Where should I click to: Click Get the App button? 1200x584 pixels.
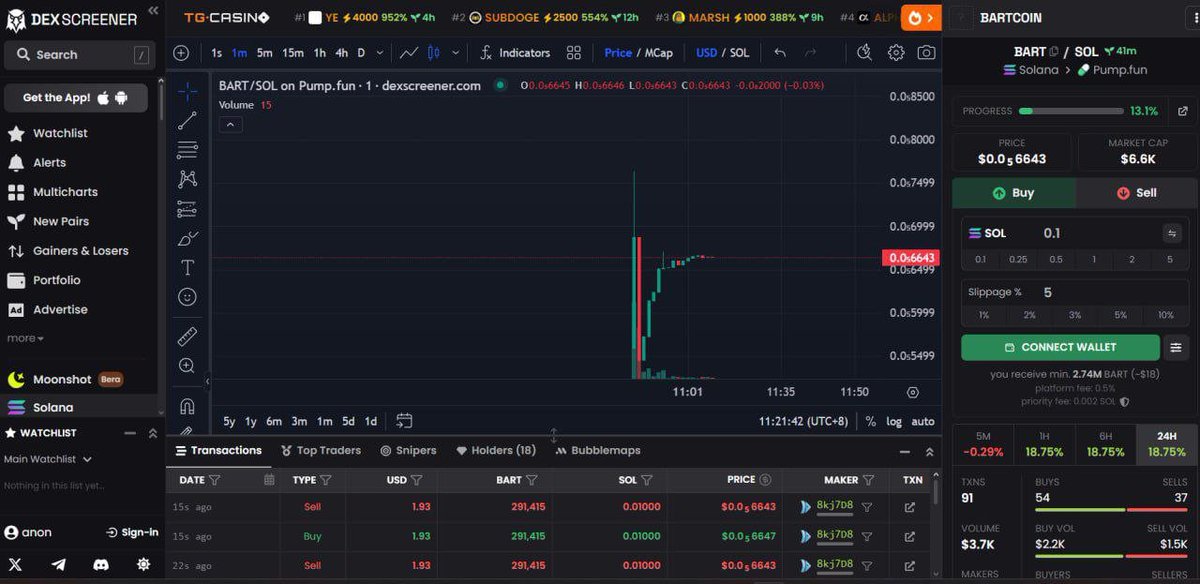coord(76,98)
